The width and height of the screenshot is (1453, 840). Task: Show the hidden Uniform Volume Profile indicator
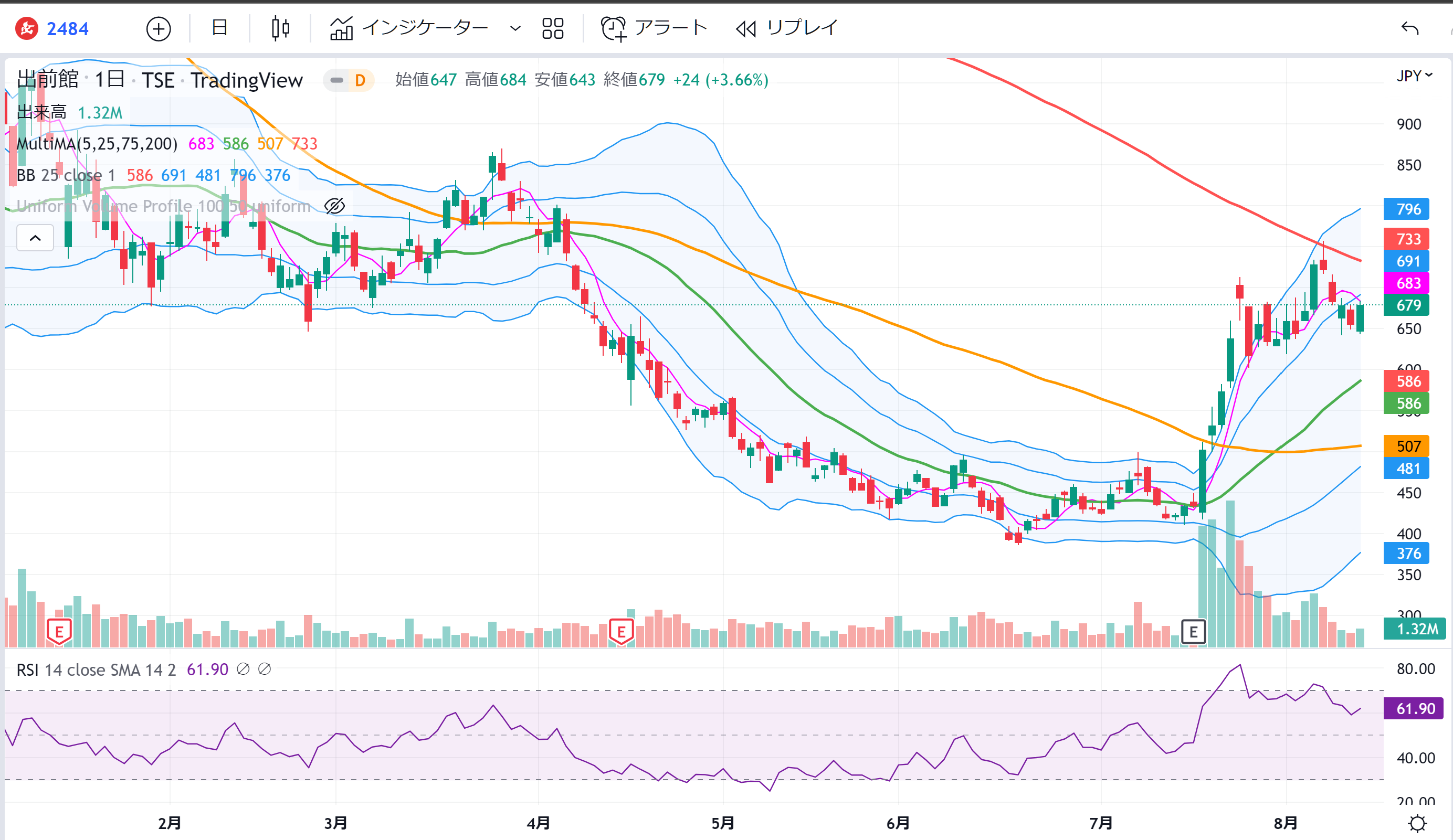pos(335,206)
